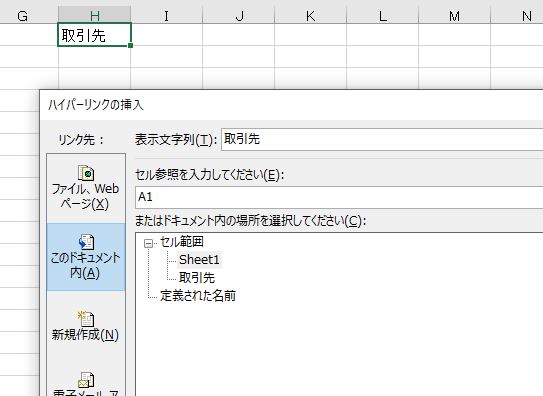543x396 pixels.
Task: Select the 電子メール アドレス link type icon
Action: [x=86, y=380]
